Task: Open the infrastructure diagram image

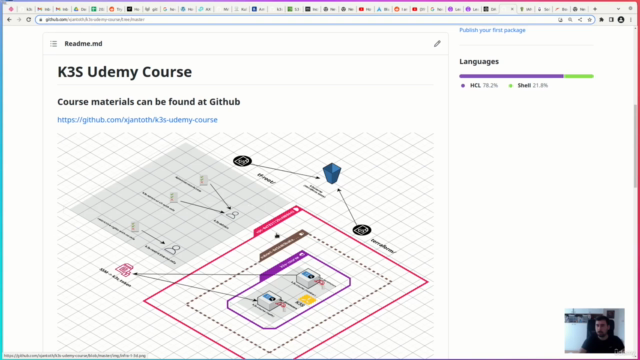Action: 245,245
